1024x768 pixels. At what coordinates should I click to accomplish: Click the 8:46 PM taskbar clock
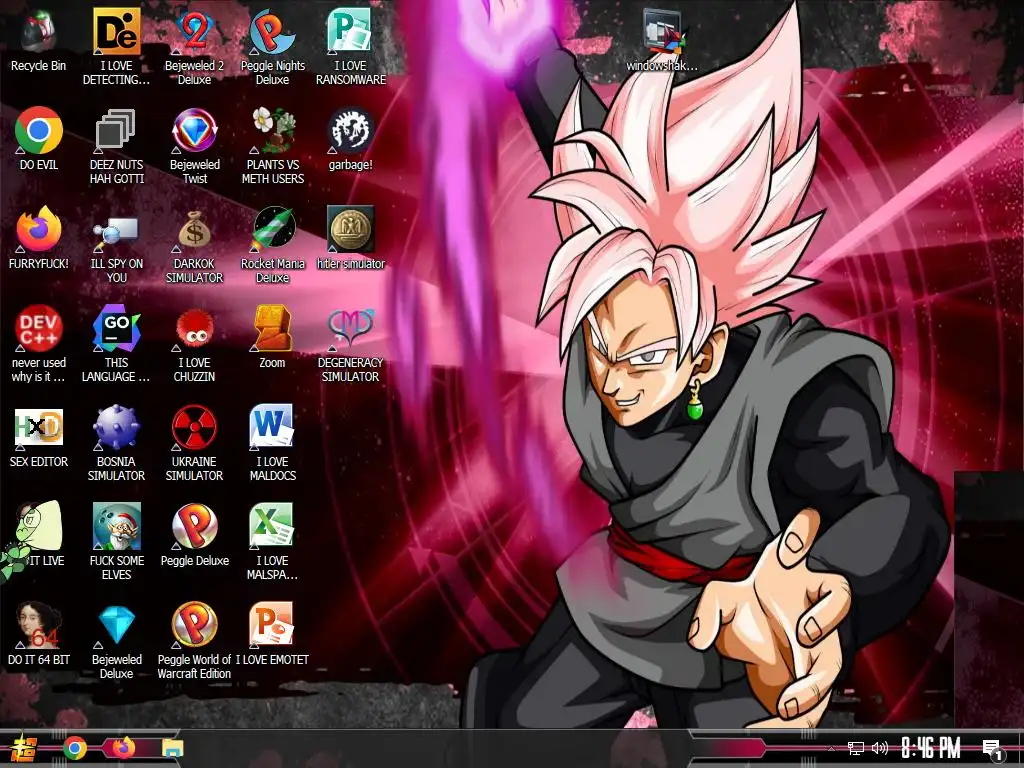(x=931, y=748)
